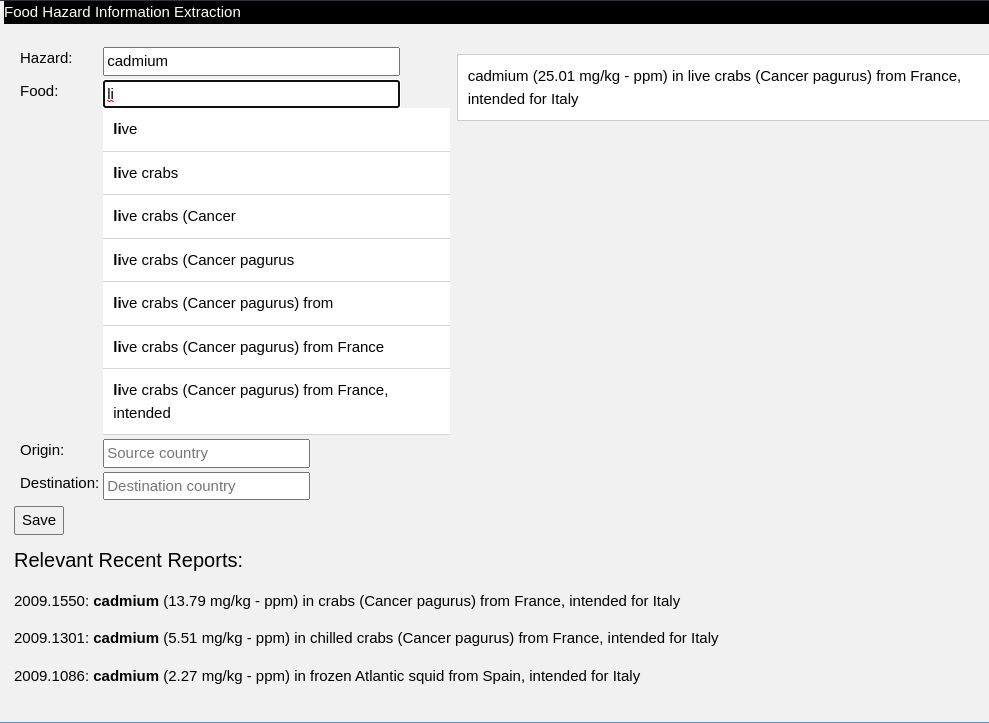Click the Food label
Screen dimensions: 989x723
(39, 91)
